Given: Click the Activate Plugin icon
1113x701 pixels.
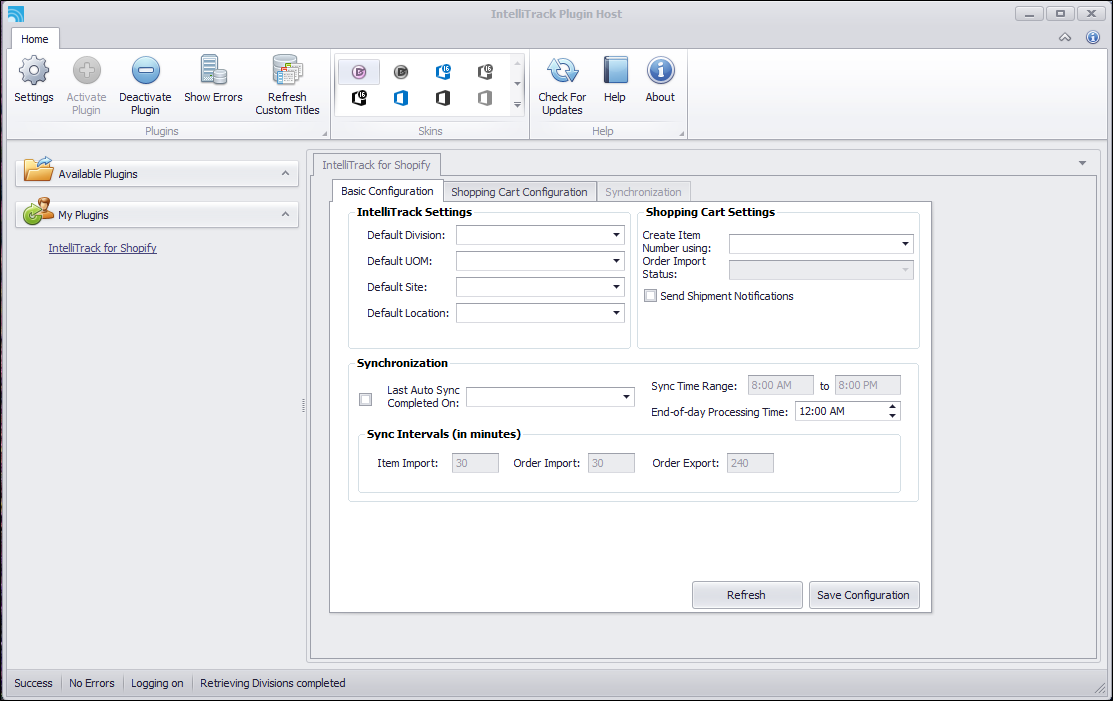Looking at the screenshot, I should click(x=87, y=71).
